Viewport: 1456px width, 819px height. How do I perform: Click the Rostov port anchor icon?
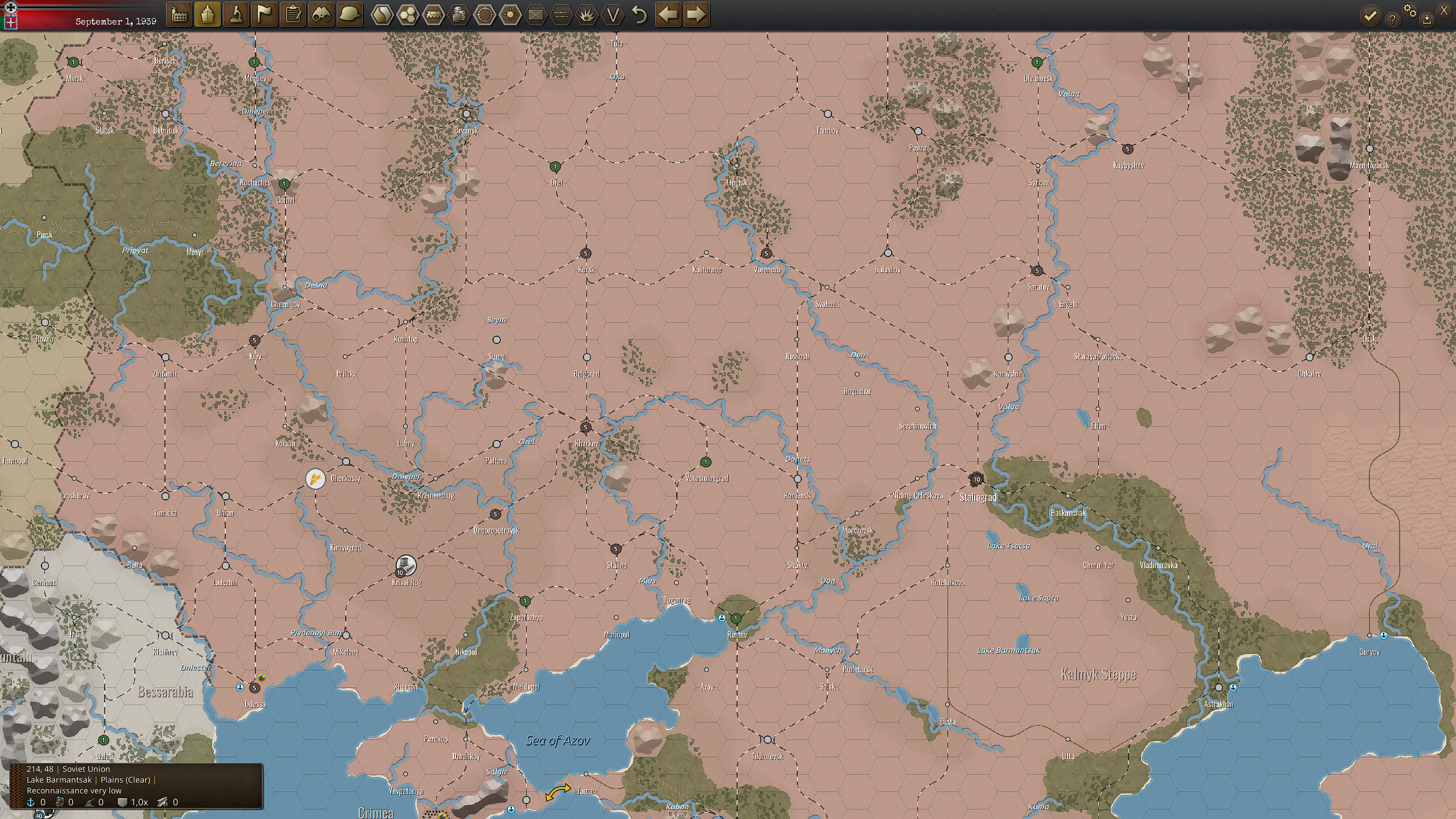pos(722,618)
